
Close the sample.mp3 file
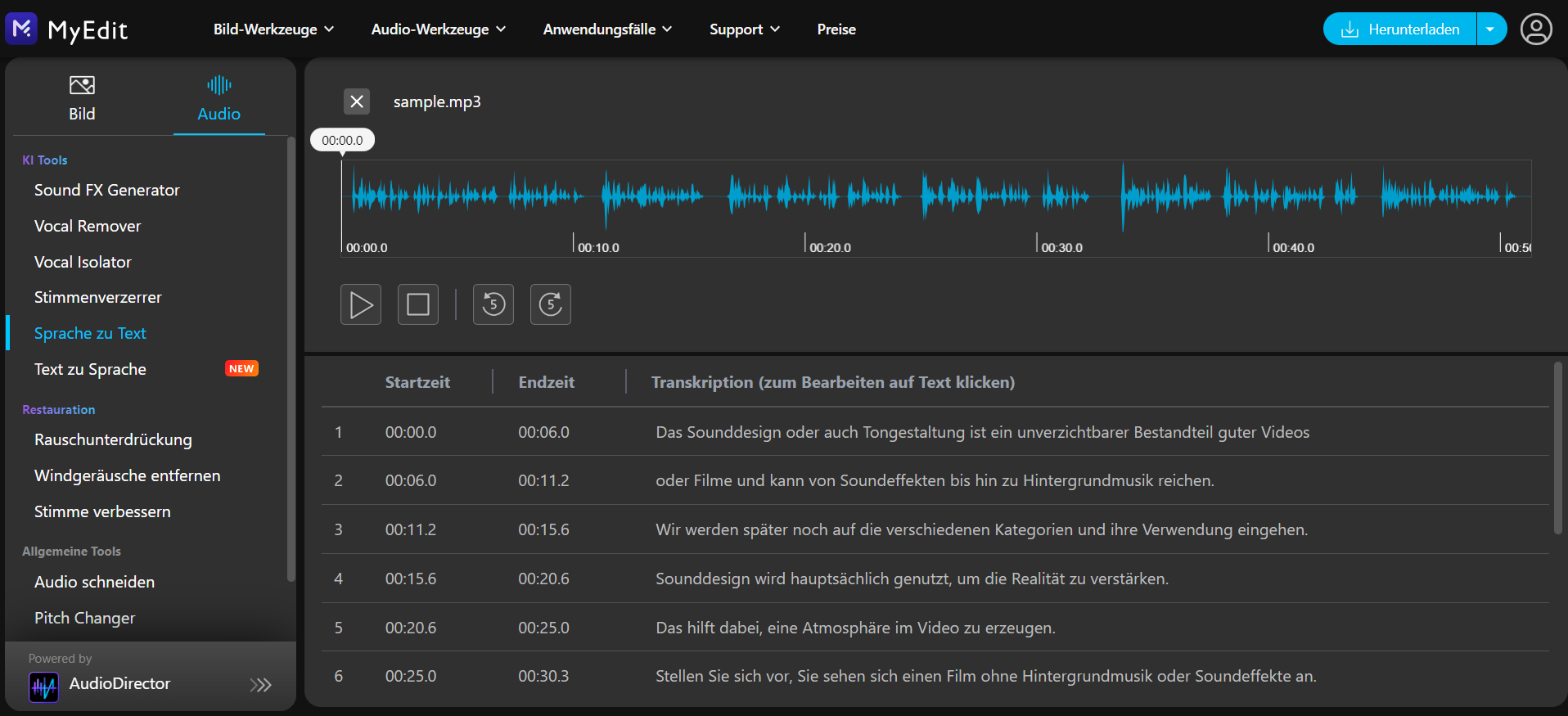(357, 101)
